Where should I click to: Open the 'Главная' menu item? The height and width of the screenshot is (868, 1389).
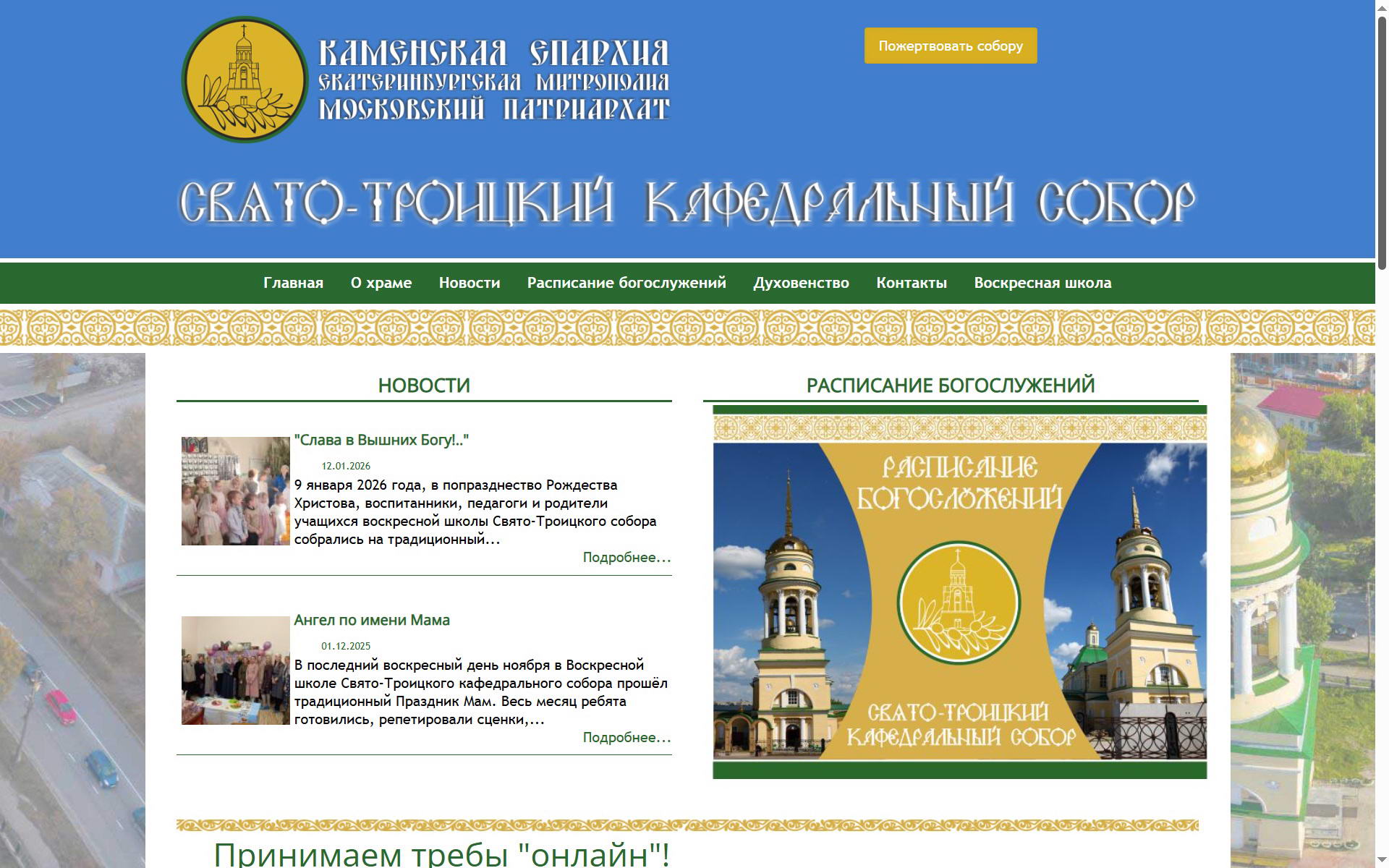pyautogui.click(x=292, y=283)
